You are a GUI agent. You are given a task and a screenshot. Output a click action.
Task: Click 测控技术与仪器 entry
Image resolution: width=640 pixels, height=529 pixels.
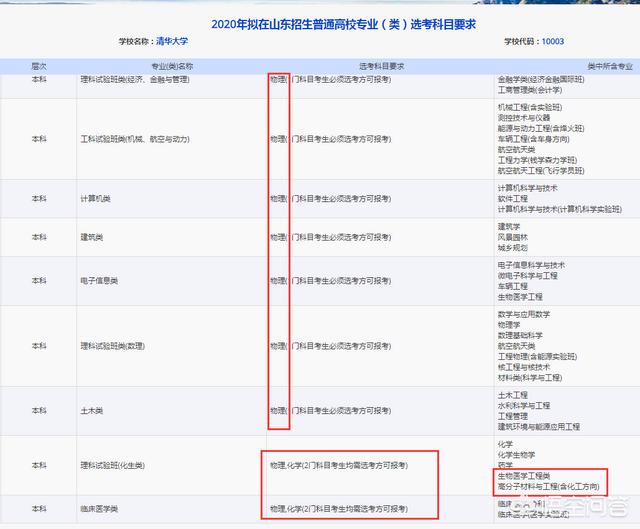tap(524, 118)
